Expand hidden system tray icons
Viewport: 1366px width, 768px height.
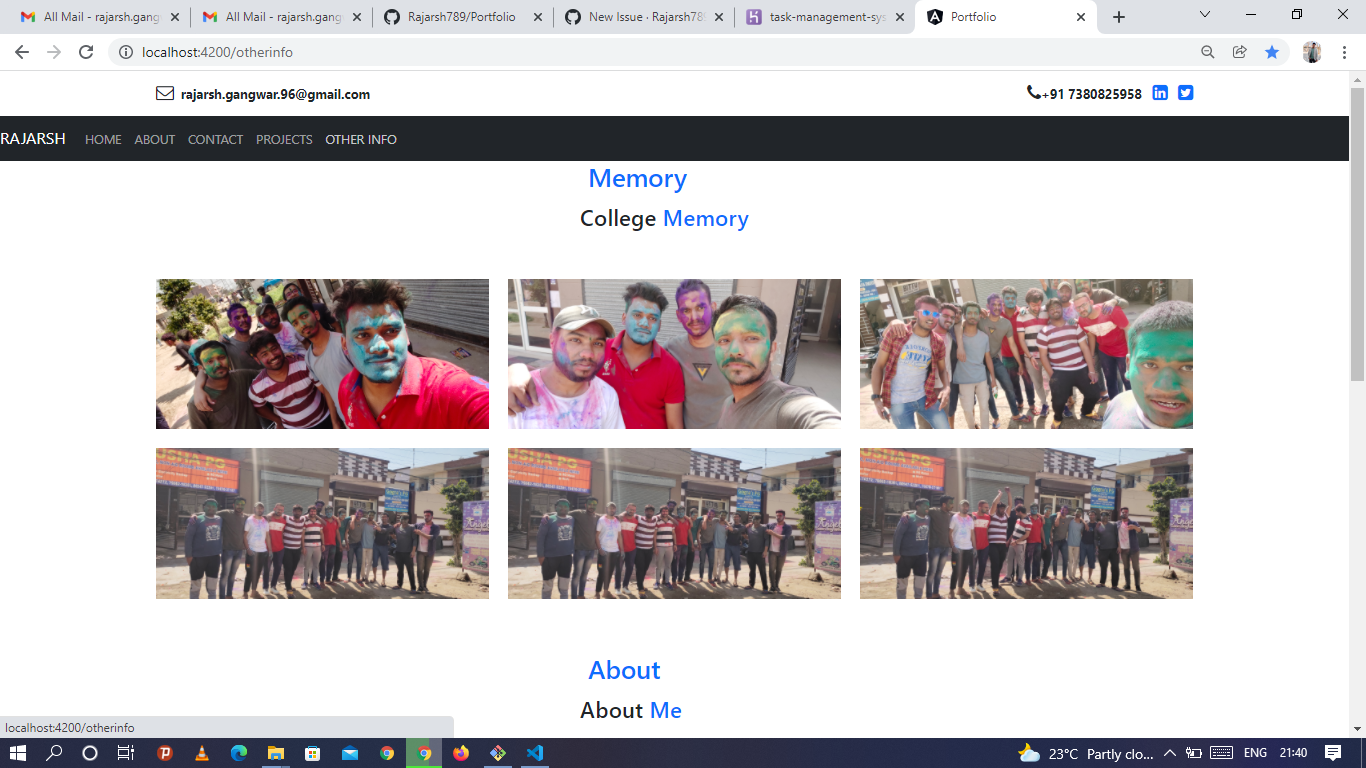[x=1170, y=753]
